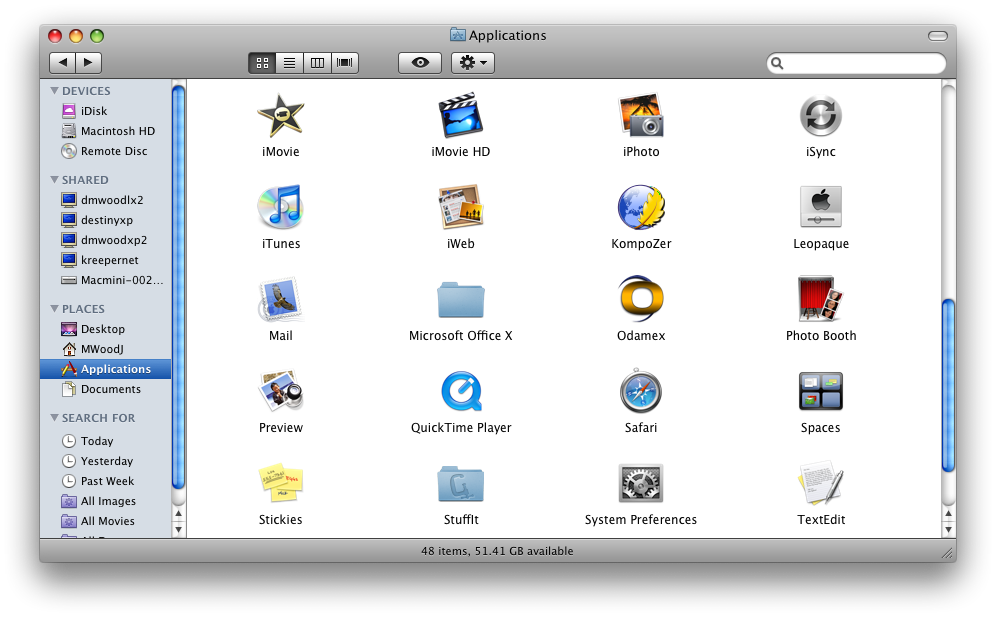The image size is (996, 617).
Task: Switch to Cover Flow view
Action: click(345, 63)
